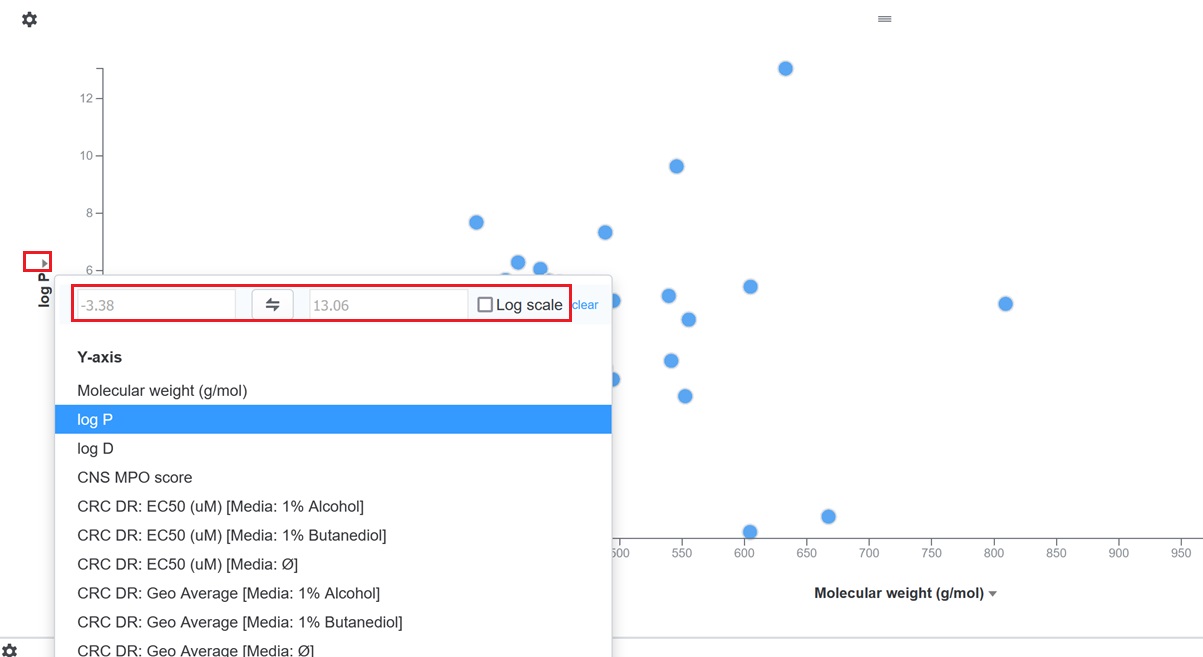Collapse the log P axis arrow
Screen dimensions: 1203x657
pyautogui.click(x=45, y=262)
